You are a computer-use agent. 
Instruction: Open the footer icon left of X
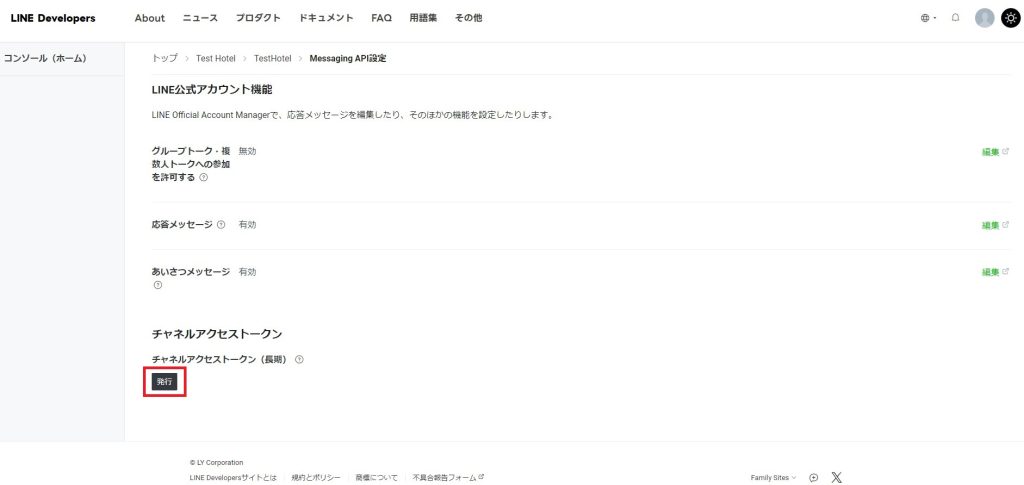coord(814,477)
